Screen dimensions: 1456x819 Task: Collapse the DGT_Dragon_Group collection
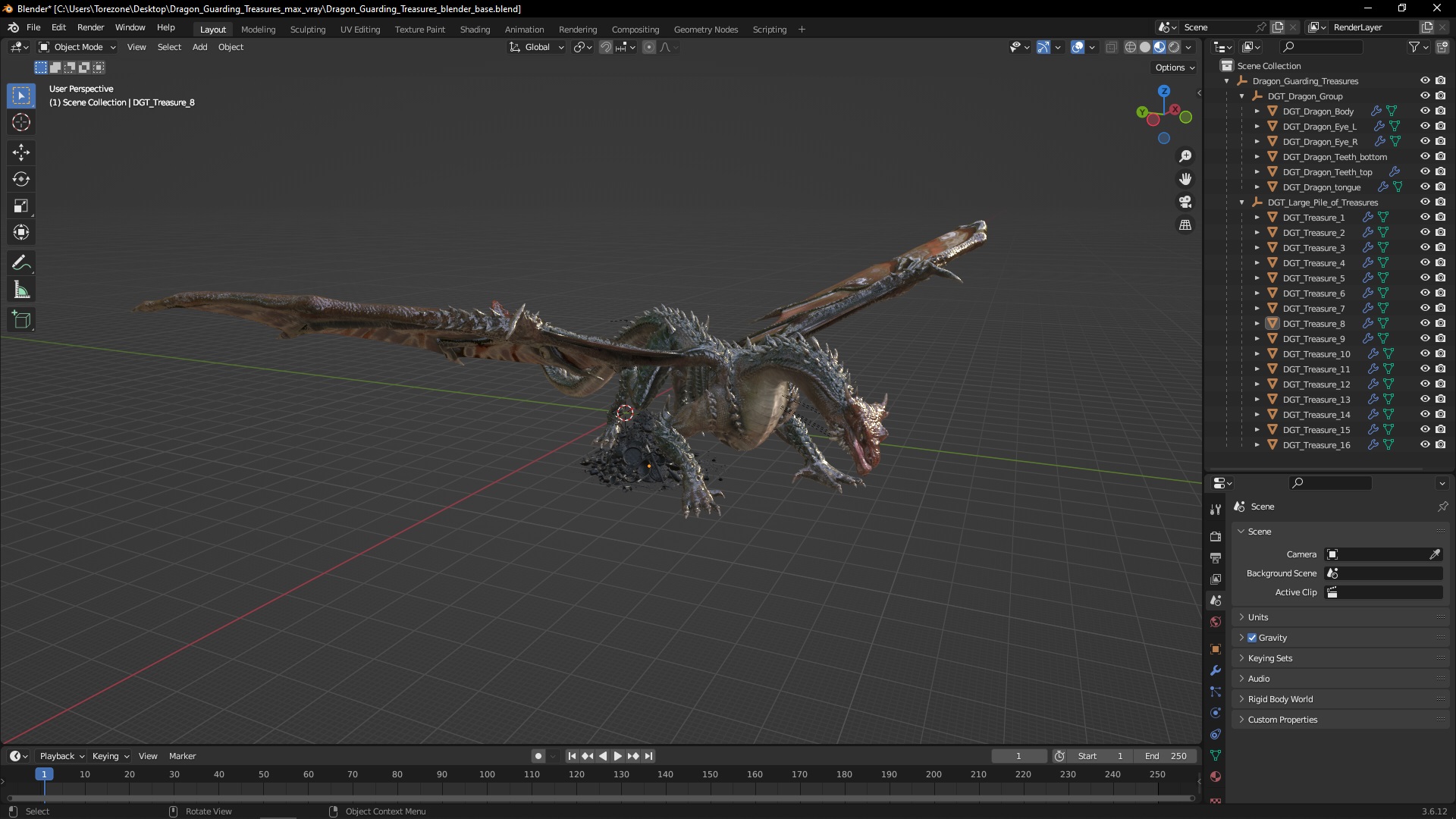(1242, 96)
